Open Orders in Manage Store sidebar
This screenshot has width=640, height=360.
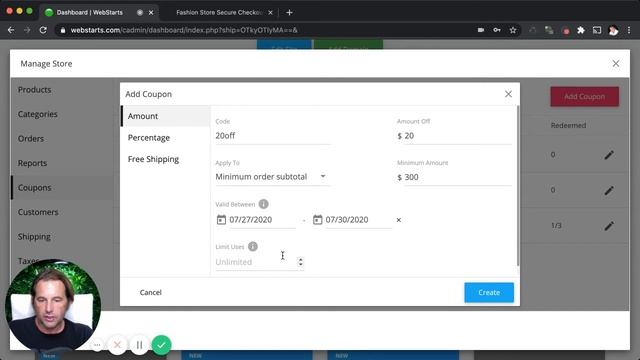pos(31,139)
